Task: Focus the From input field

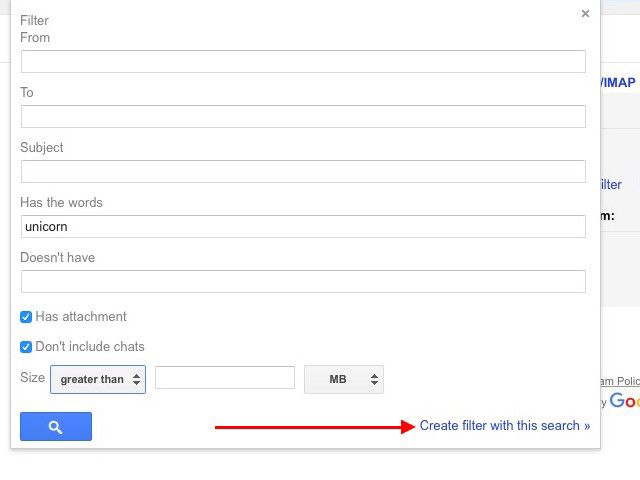Action: (303, 61)
